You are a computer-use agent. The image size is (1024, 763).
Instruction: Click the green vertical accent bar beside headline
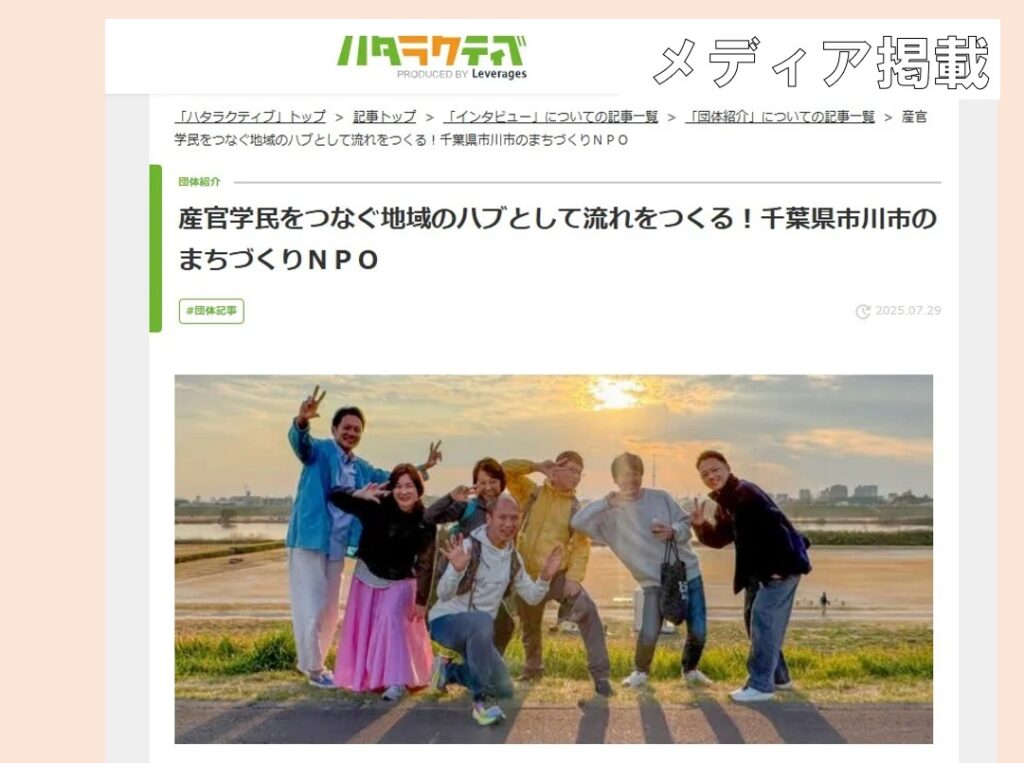pos(155,249)
